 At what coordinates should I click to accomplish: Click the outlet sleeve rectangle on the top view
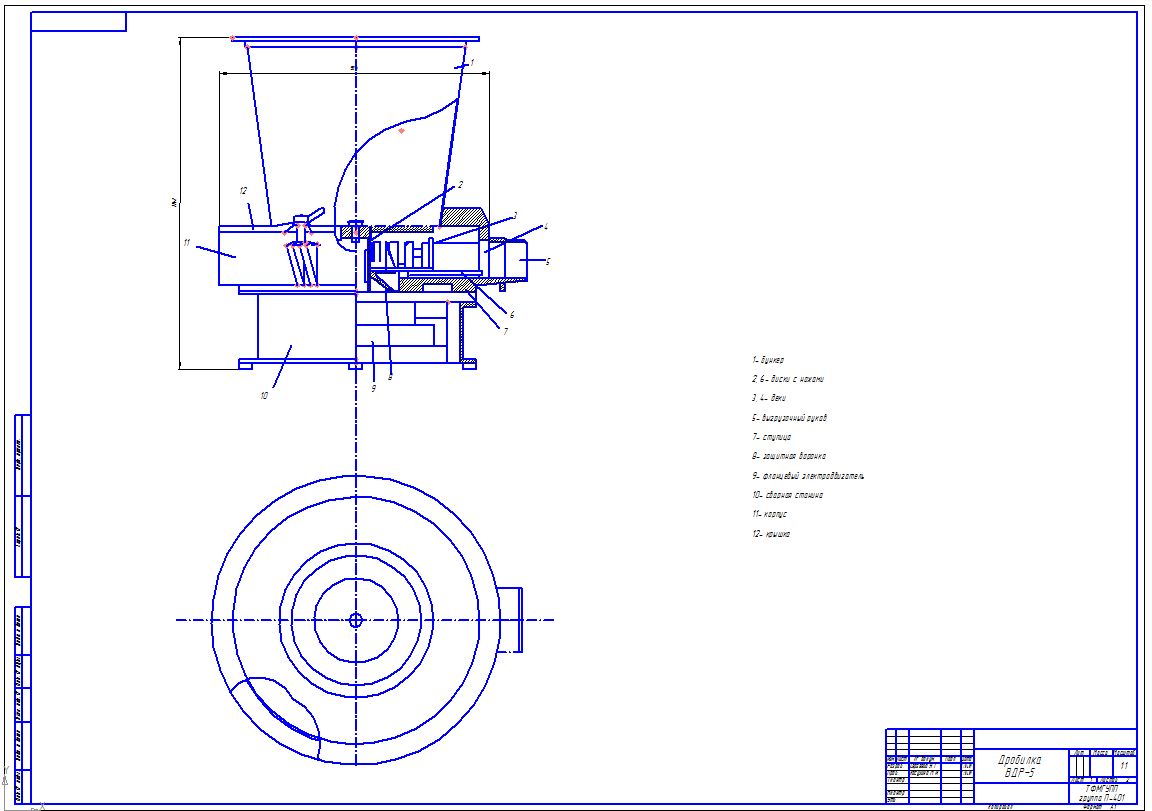tap(510, 620)
